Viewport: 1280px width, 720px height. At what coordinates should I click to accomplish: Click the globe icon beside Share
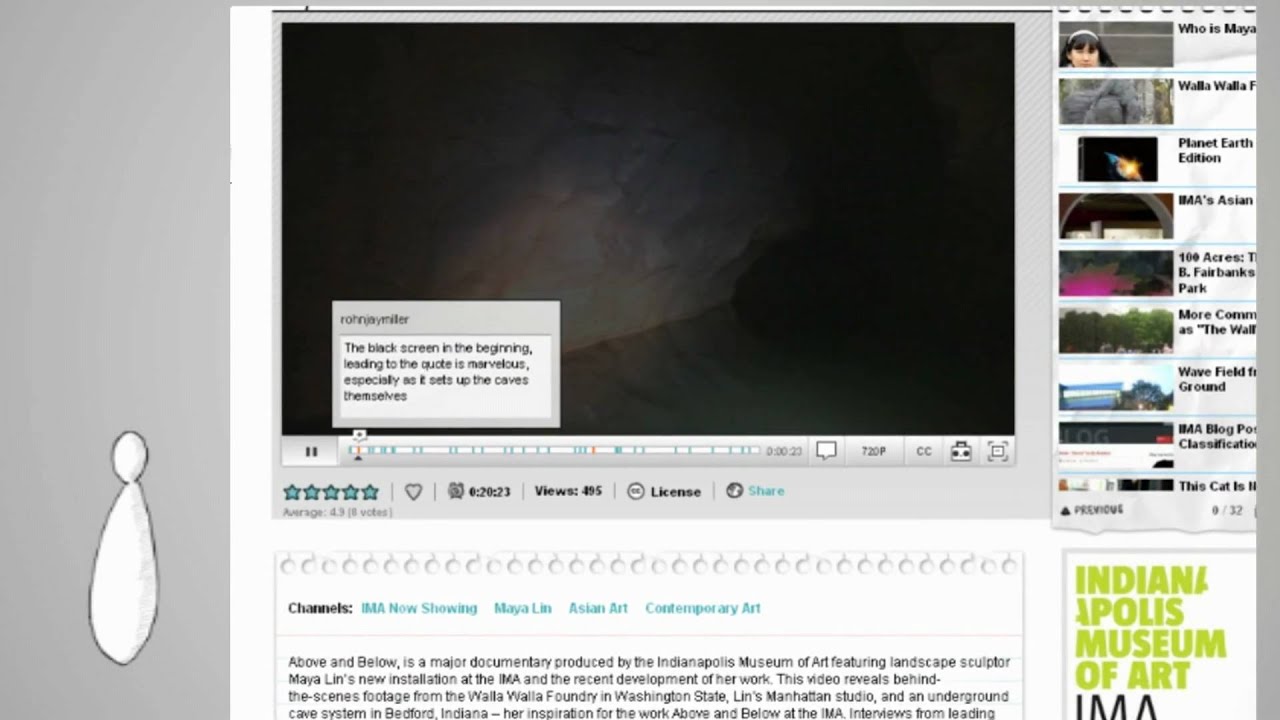[734, 491]
